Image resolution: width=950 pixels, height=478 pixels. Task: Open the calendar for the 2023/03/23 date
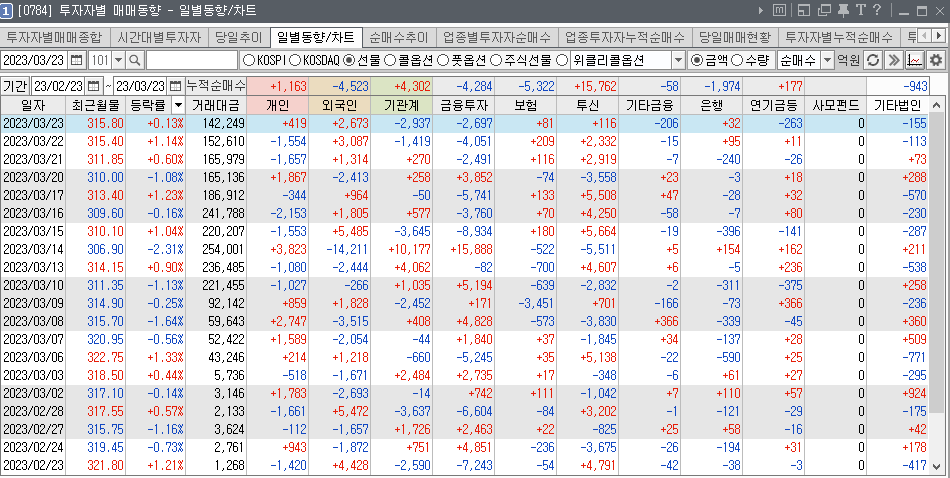coord(77,60)
